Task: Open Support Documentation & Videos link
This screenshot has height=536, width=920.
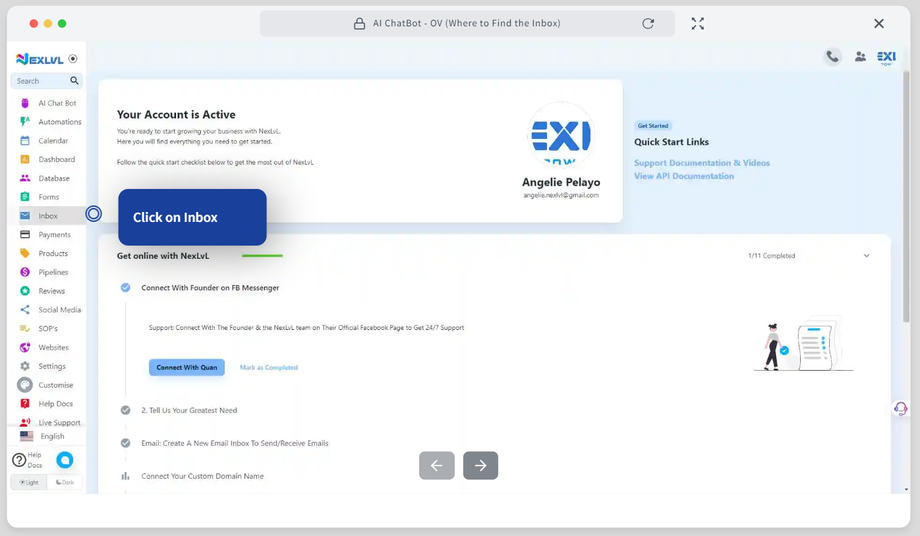Action: tap(702, 163)
